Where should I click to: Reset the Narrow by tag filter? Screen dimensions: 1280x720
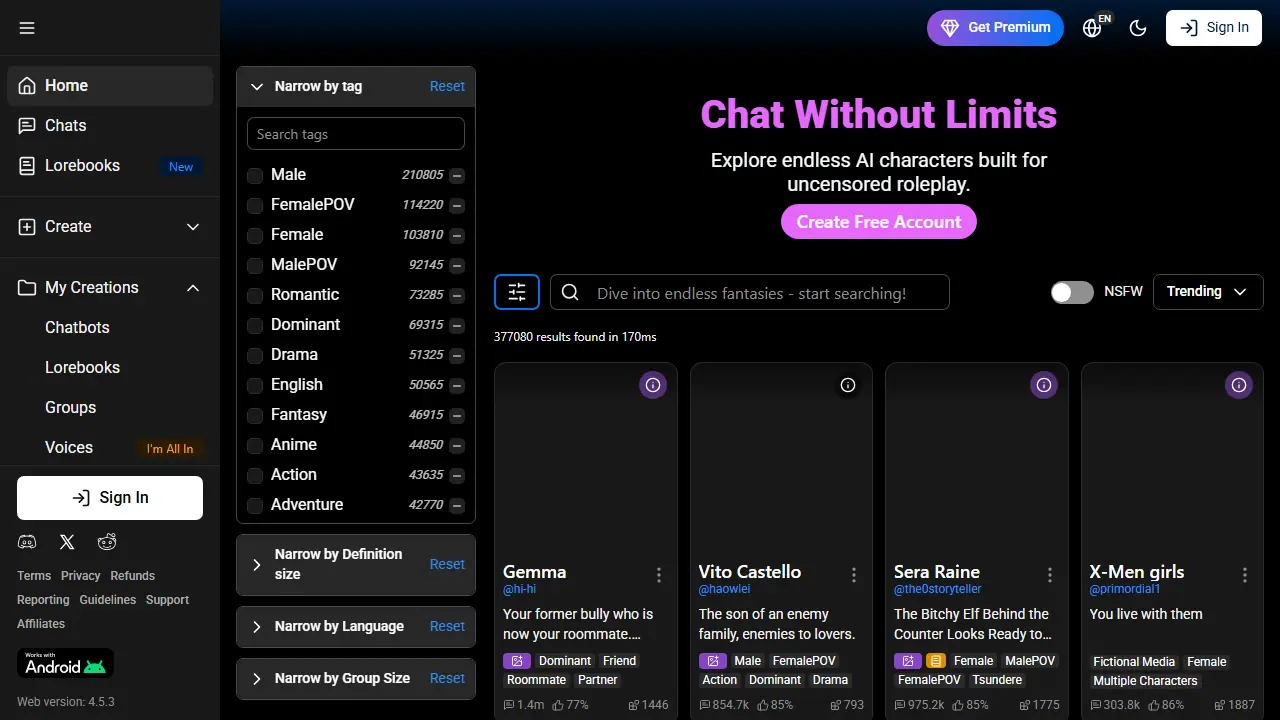pyautogui.click(x=447, y=87)
